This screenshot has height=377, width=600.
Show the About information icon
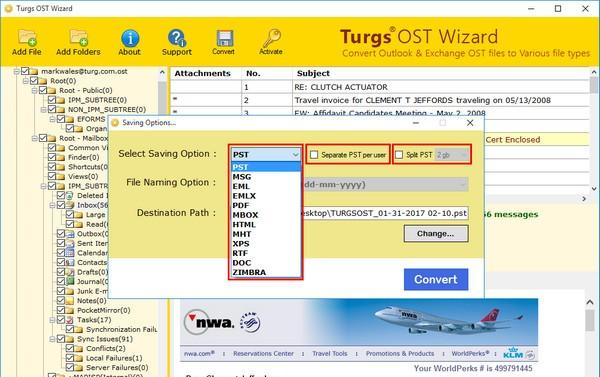130,38
